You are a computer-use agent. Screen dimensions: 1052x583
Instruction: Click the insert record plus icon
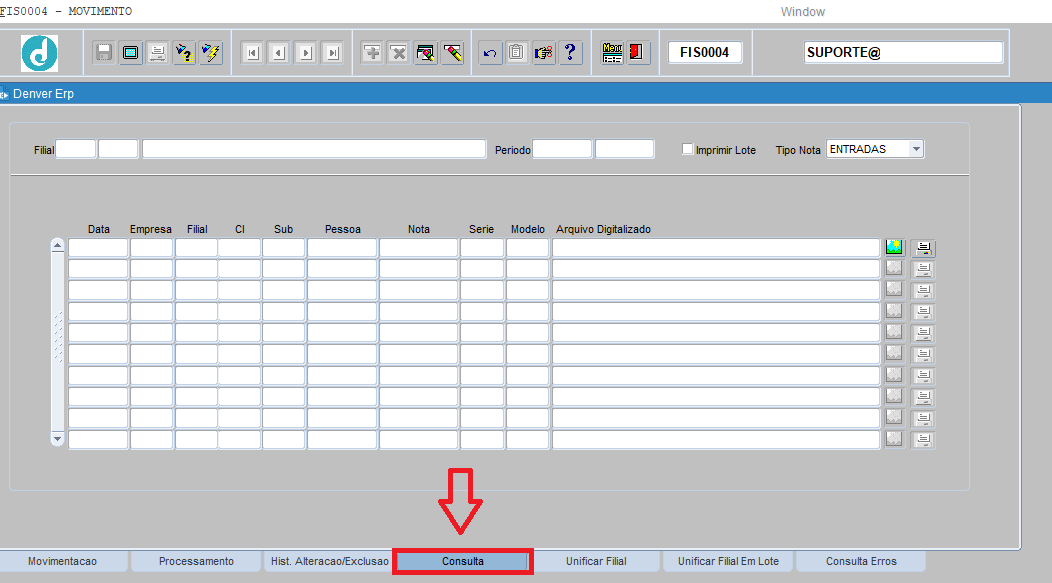pos(372,52)
